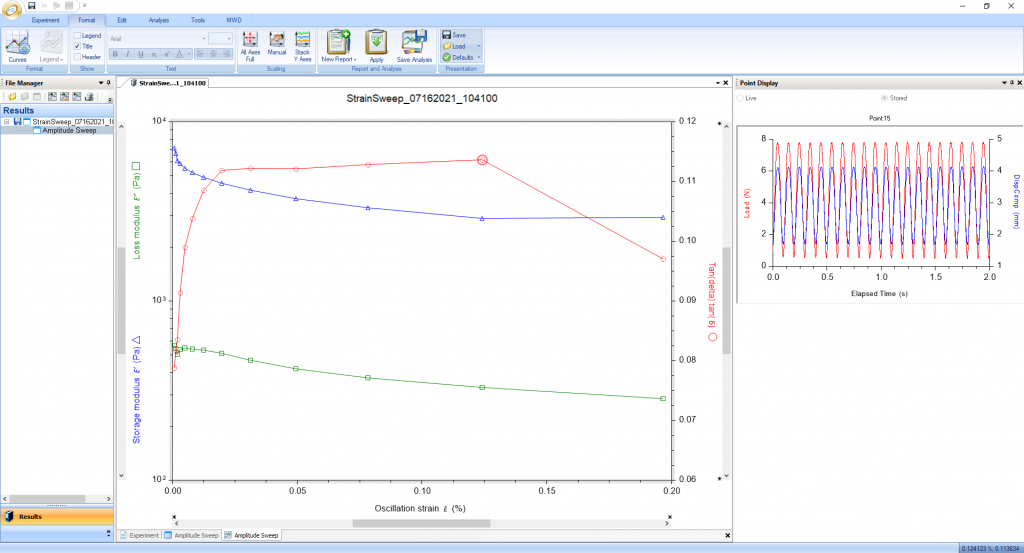Click Stack Y Axes

(x=302, y=46)
